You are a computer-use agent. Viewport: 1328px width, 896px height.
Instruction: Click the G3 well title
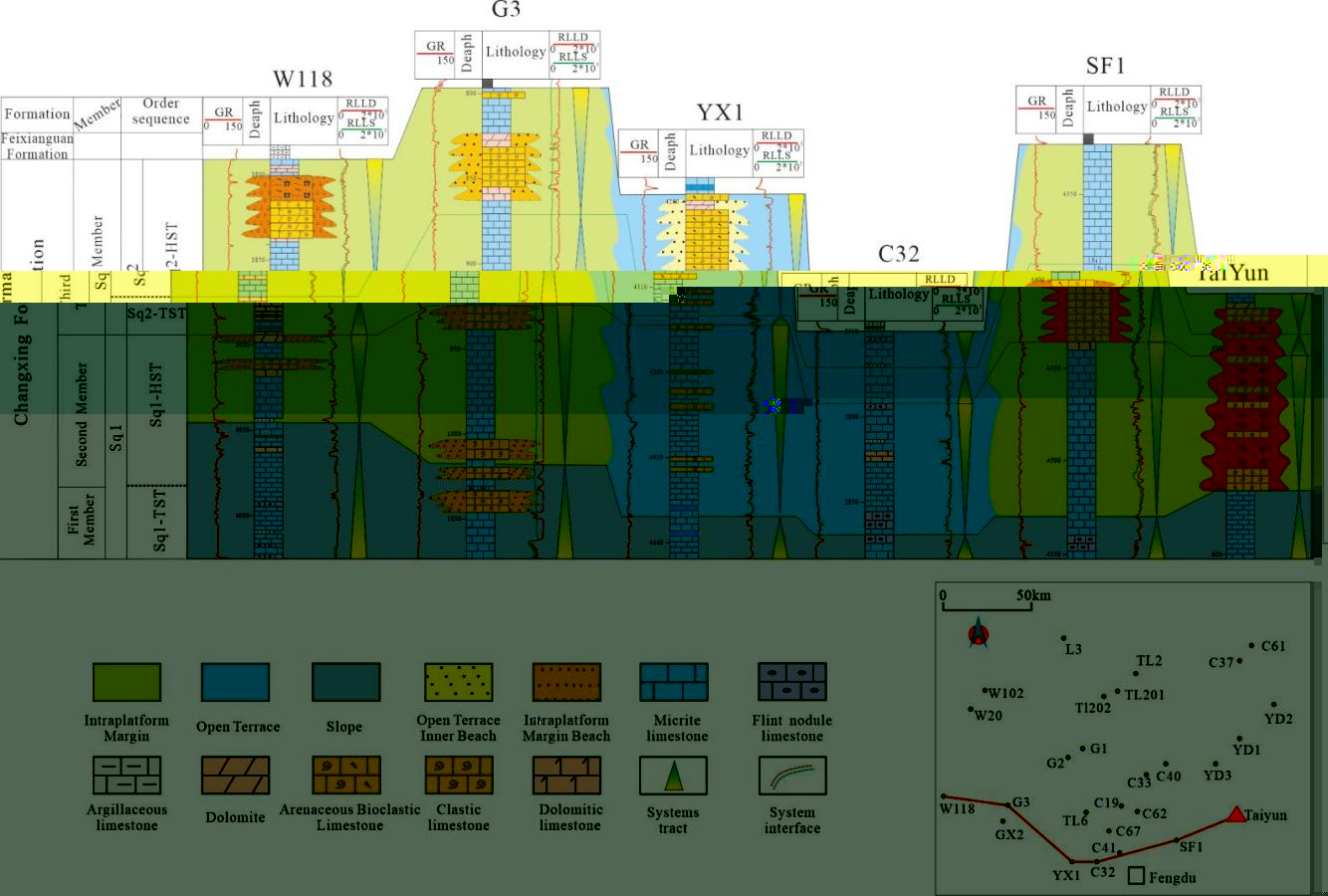[x=506, y=11]
